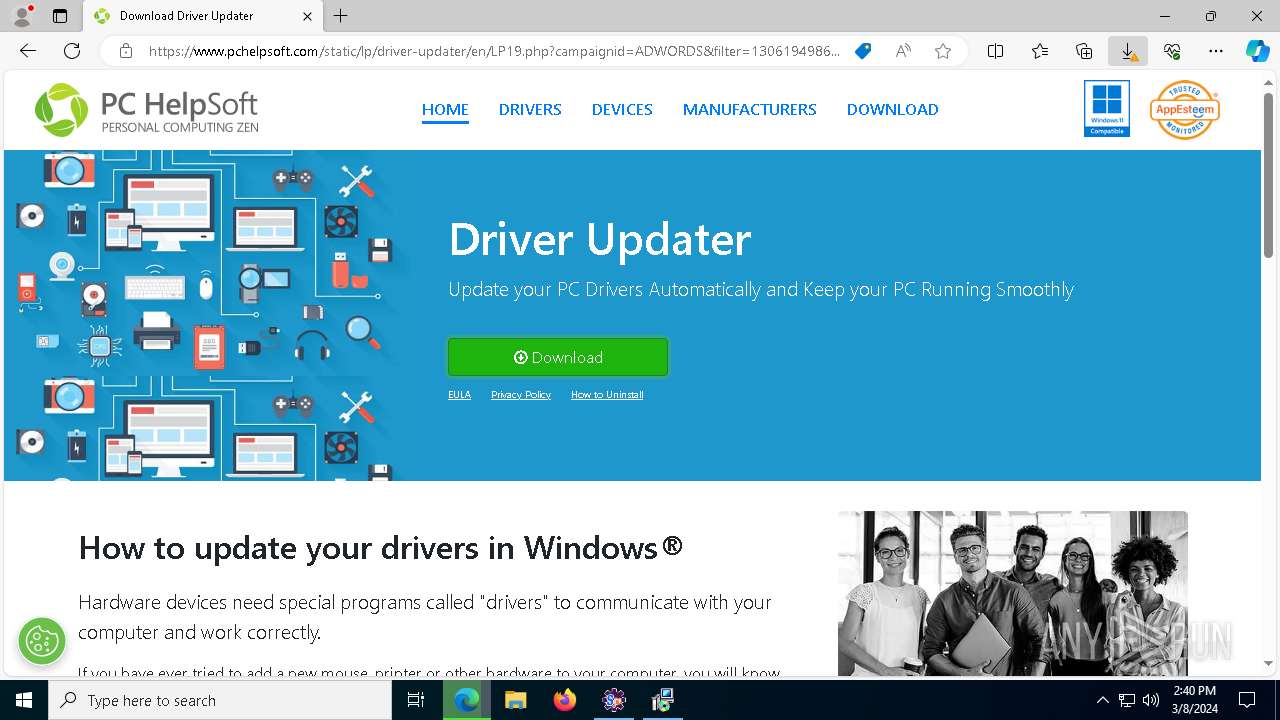Open the shopping price tag icon
This screenshot has width=1280, height=720.
click(863, 51)
